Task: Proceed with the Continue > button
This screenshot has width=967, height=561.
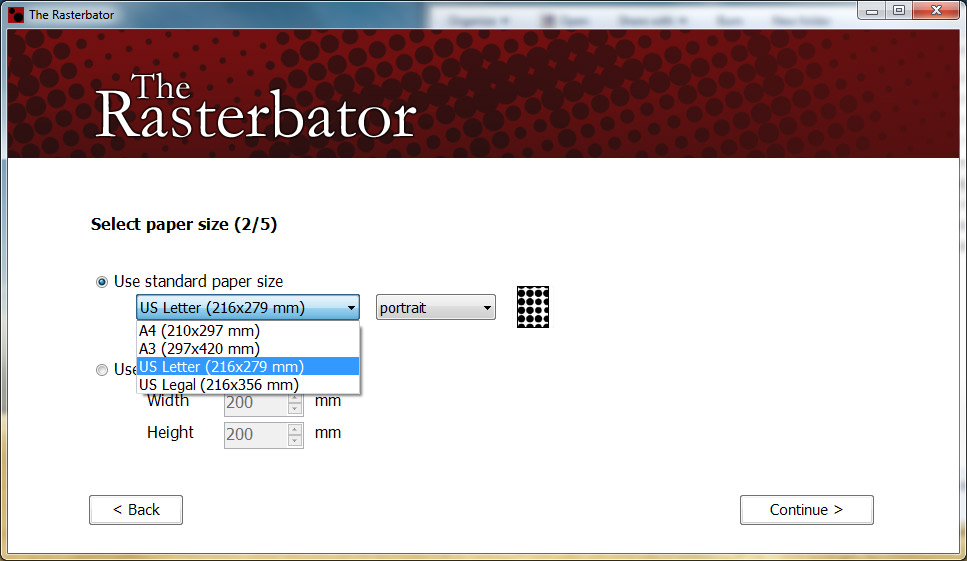Action: coord(807,510)
